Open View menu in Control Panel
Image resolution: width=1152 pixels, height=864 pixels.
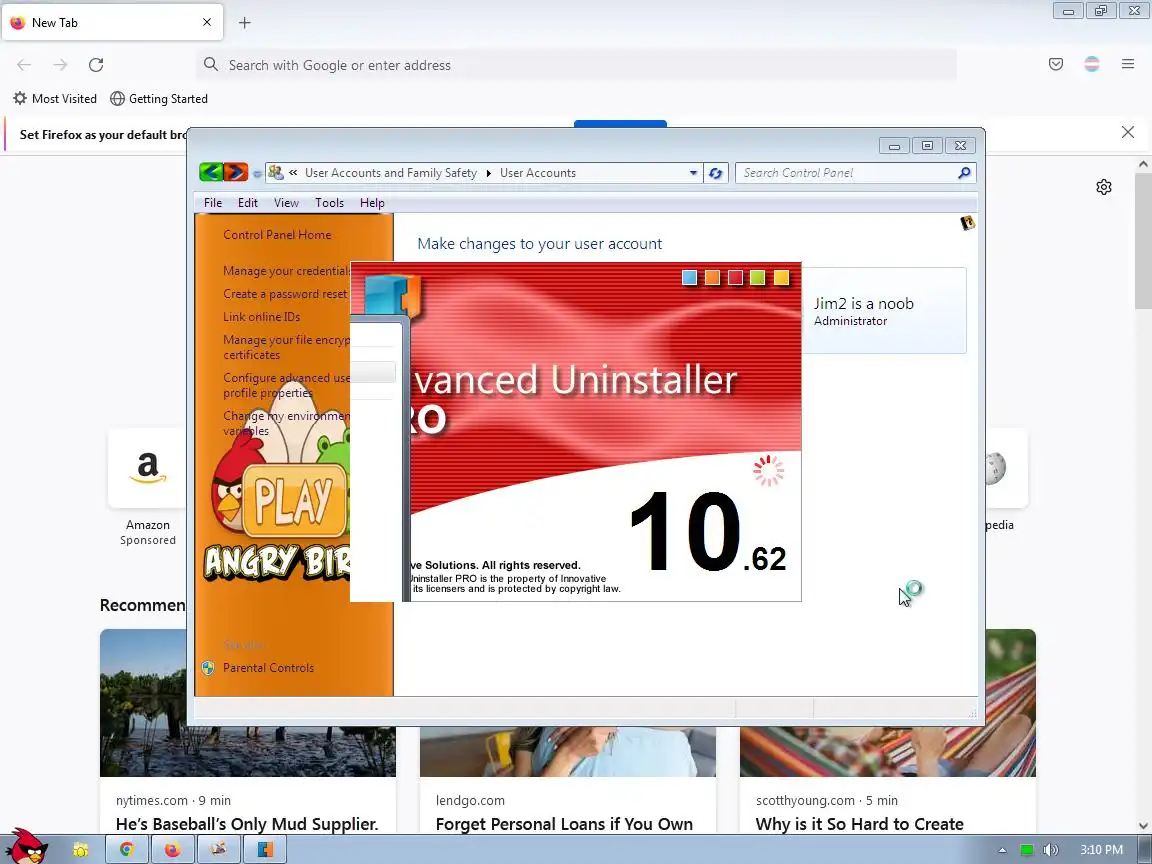pos(287,203)
